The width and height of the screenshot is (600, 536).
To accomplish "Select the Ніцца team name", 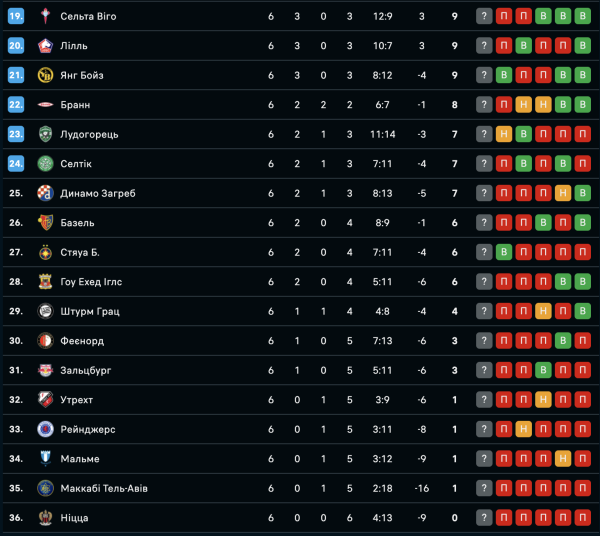I will pyautogui.click(x=75, y=518).
